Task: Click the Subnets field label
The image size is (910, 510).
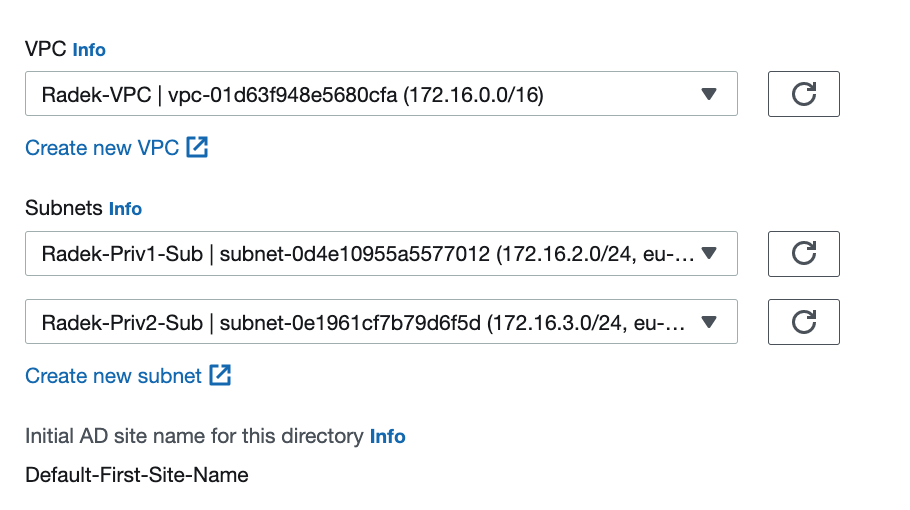Action: point(64,208)
